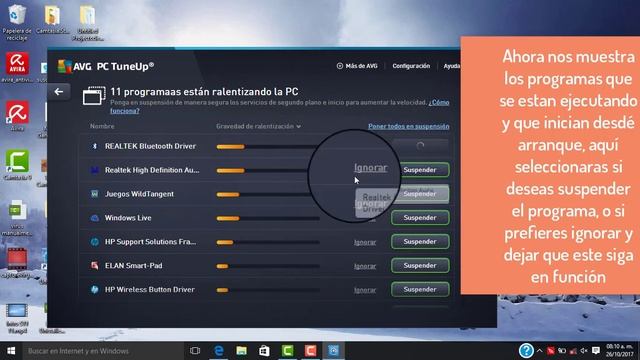Open red Camtasia recorder taskbar icon
The height and width of the screenshot is (360, 640).
(x=310, y=351)
